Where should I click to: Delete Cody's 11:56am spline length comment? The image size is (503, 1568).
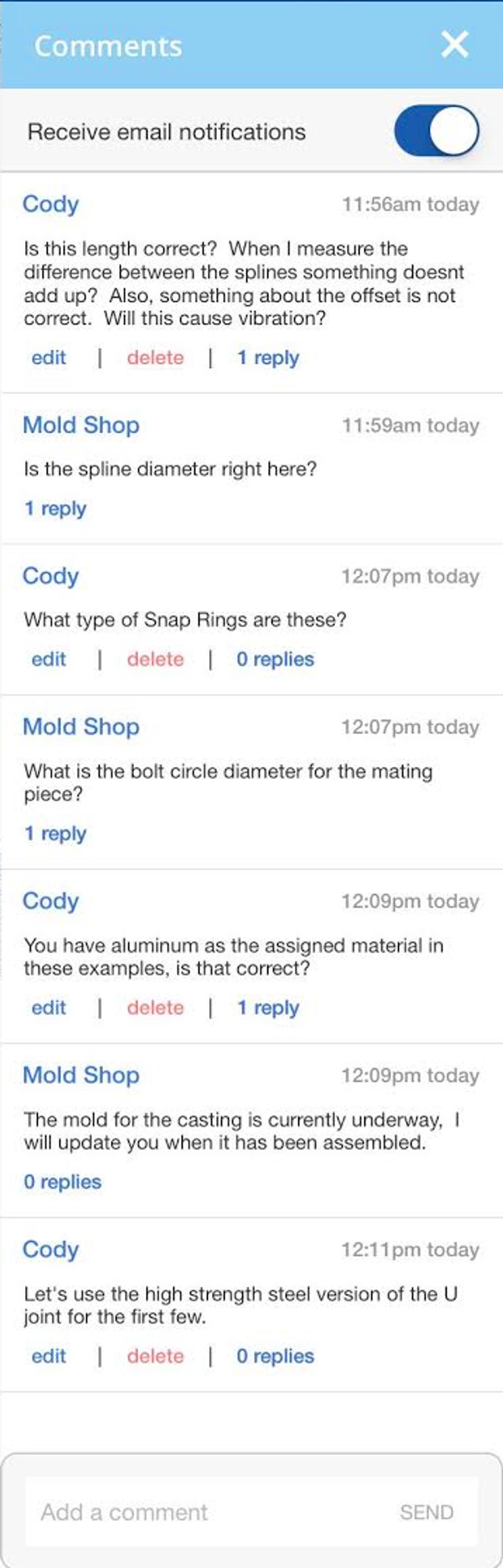tap(155, 357)
